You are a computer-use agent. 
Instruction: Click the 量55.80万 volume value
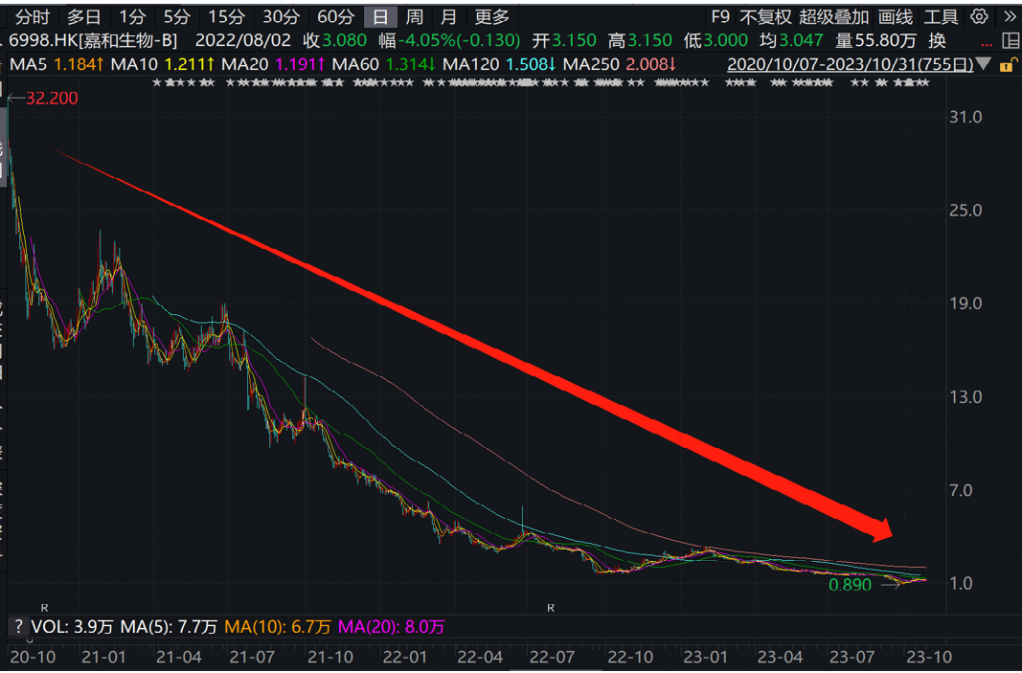point(876,41)
